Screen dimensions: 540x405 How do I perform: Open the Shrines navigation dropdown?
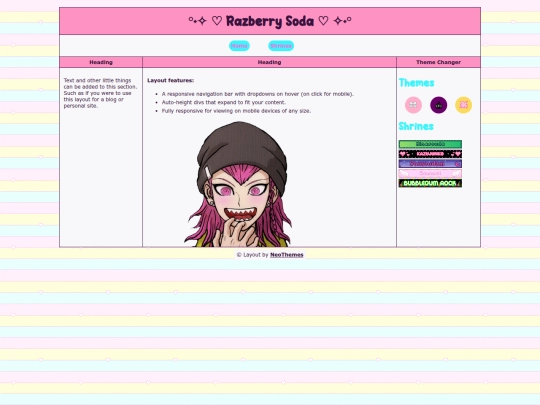coord(281,46)
